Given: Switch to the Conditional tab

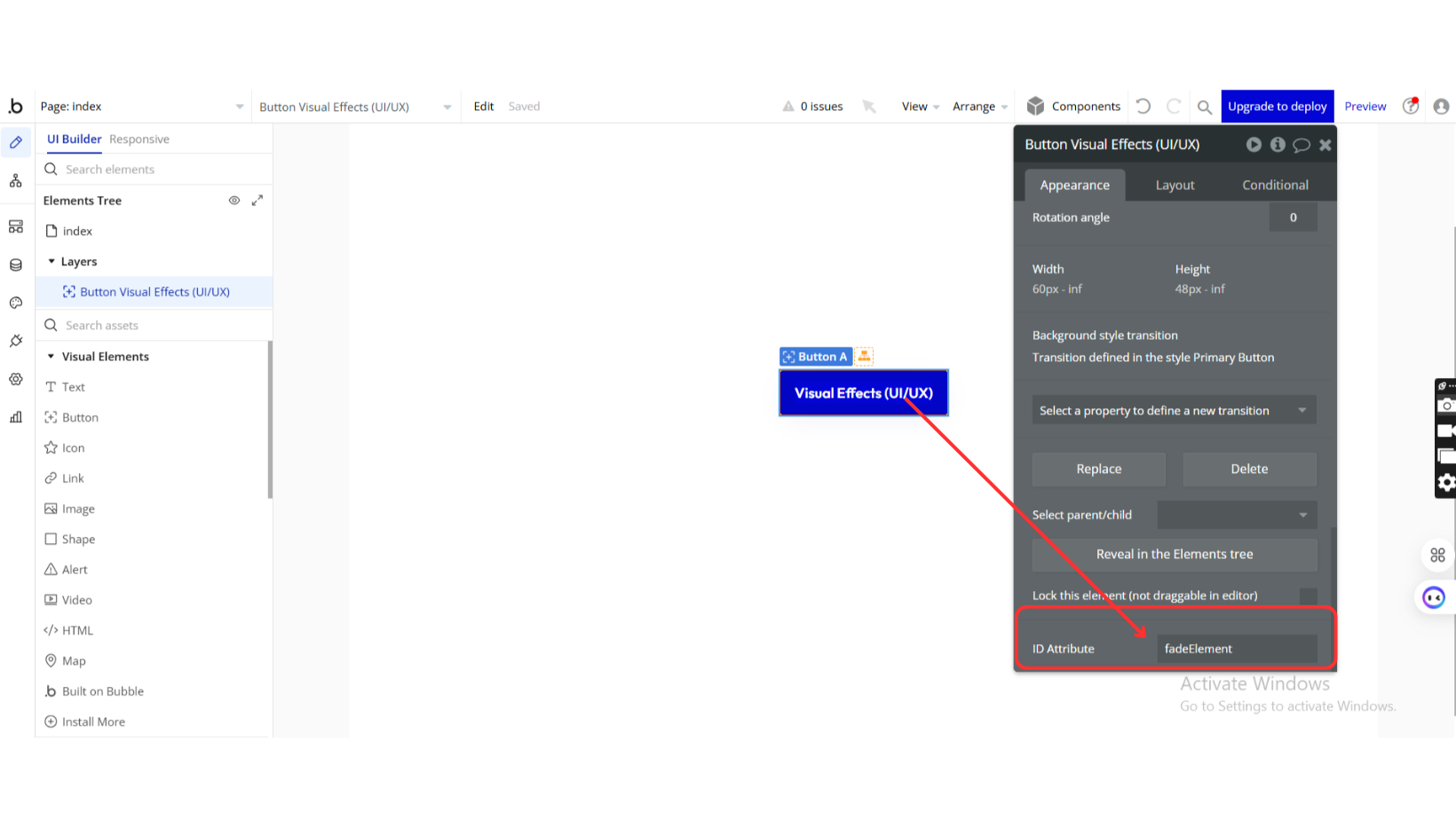Looking at the screenshot, I should (x=1275, y=185).
